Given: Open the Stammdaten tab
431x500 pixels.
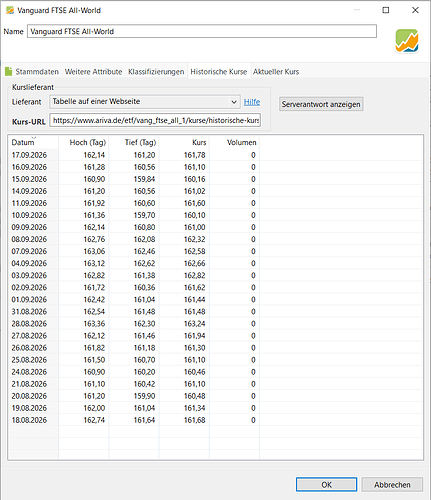Looking at the screenshot, I should coord(37,72).
